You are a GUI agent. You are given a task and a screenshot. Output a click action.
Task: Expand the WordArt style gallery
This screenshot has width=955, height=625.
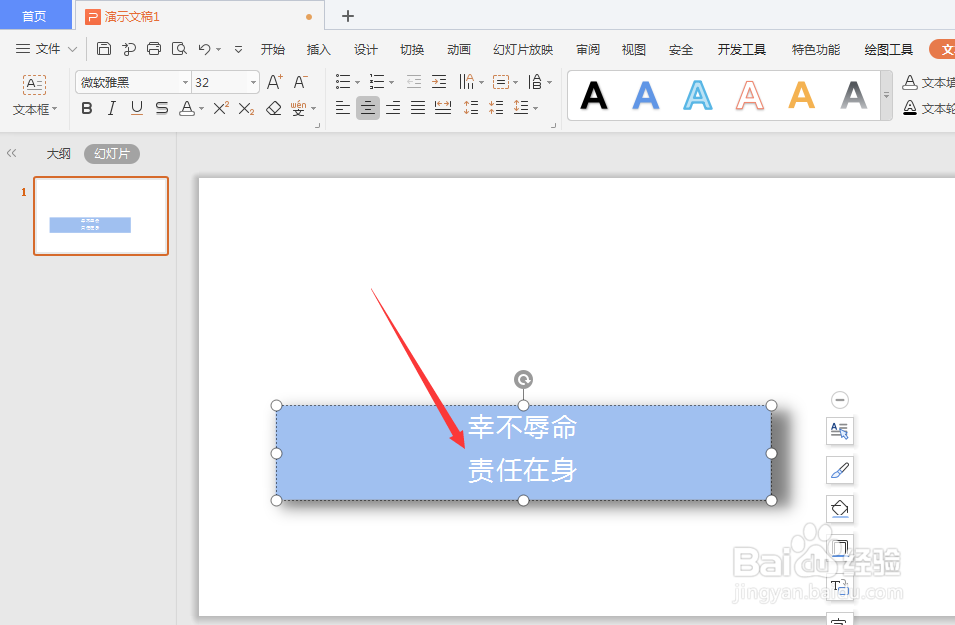click(886, 96)
